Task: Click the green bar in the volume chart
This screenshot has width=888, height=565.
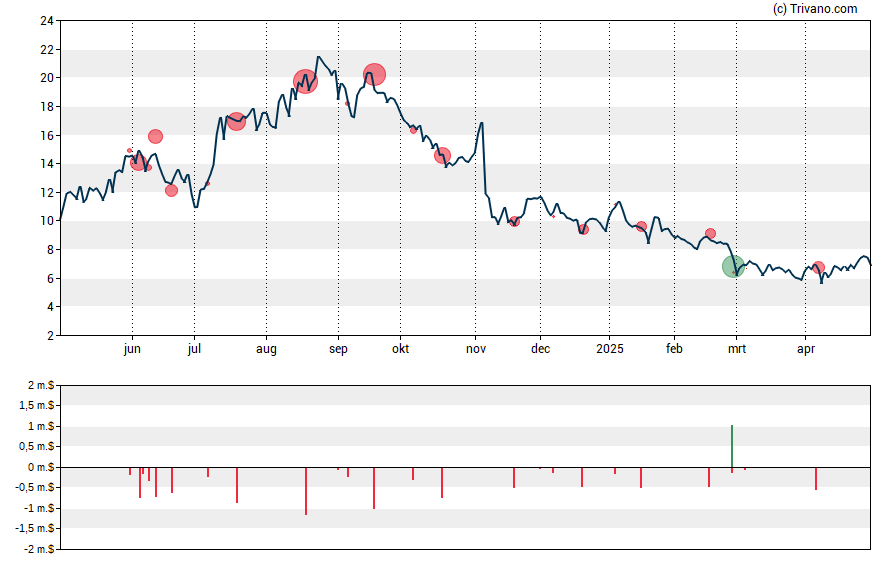Action: tap(732, 446)
